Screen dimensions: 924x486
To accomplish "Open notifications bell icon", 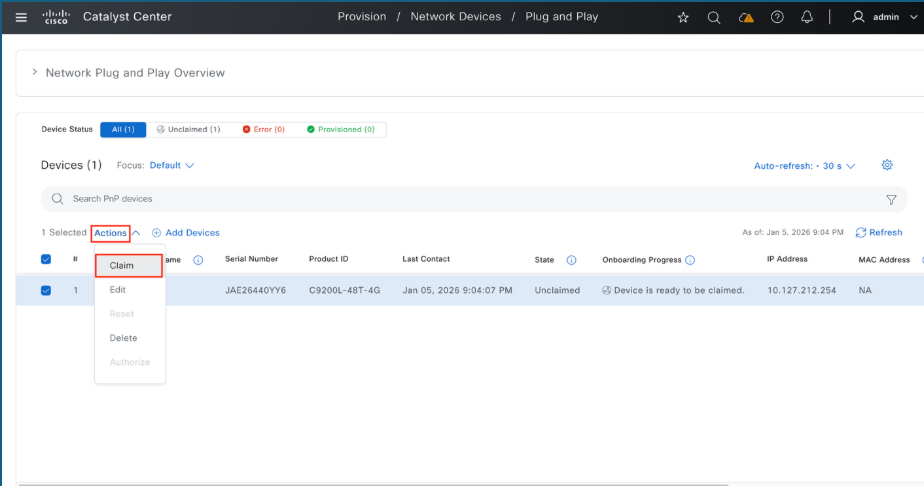I will point(807,17).
